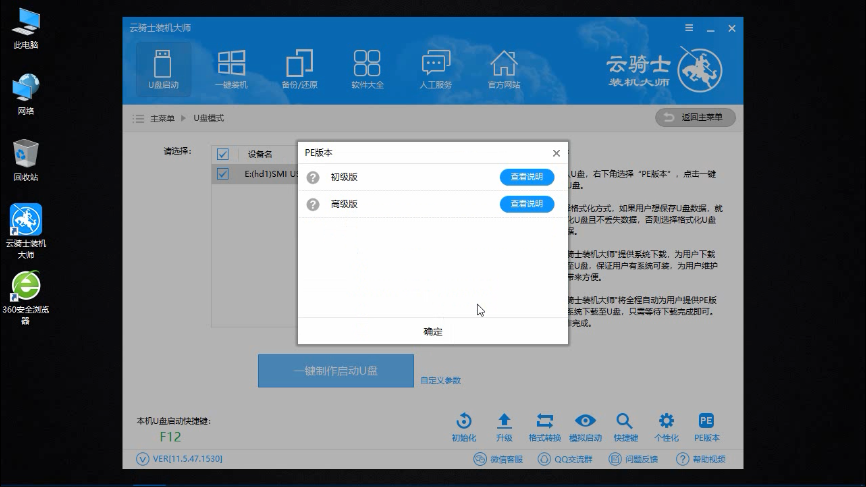The height and width of the screenshot is (487, 866).
Task: Open 帮助视频 in the status bar
Action: 701,459
